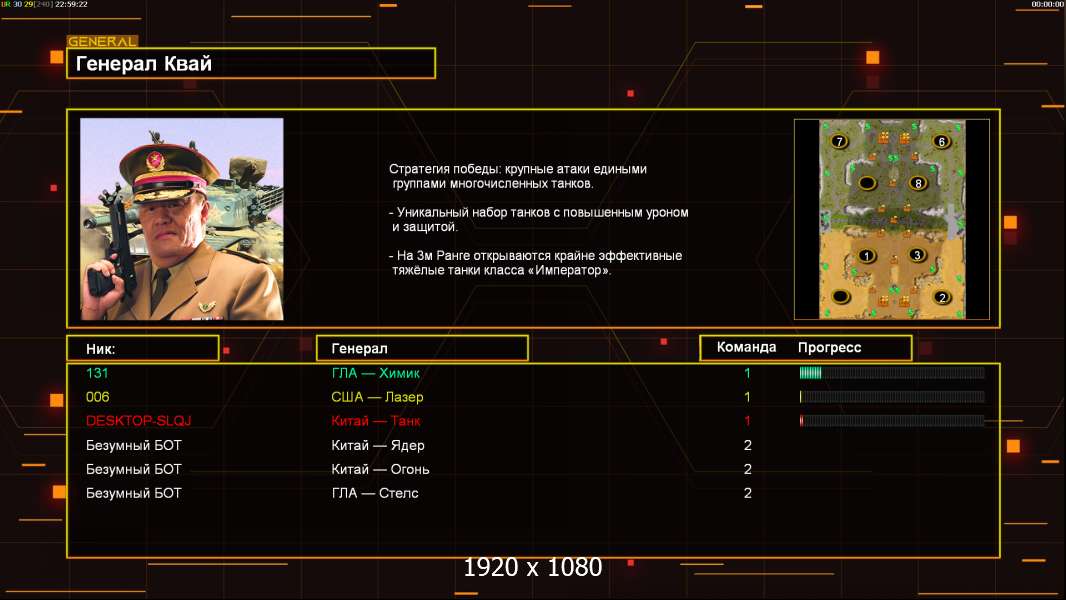Click the Команда column header

tap(746, 347)
